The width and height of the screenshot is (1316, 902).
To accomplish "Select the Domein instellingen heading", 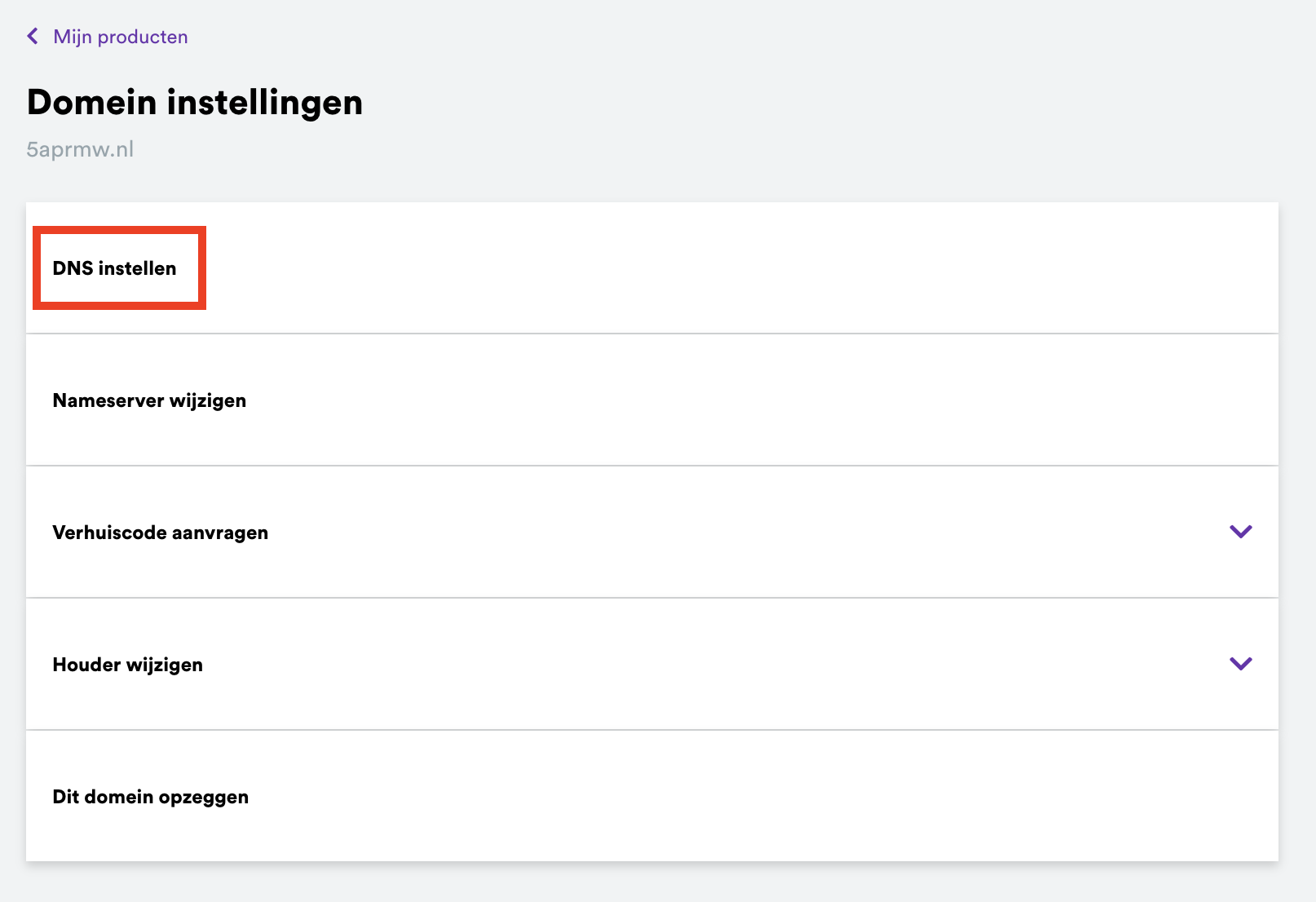I will click(195, 102).
